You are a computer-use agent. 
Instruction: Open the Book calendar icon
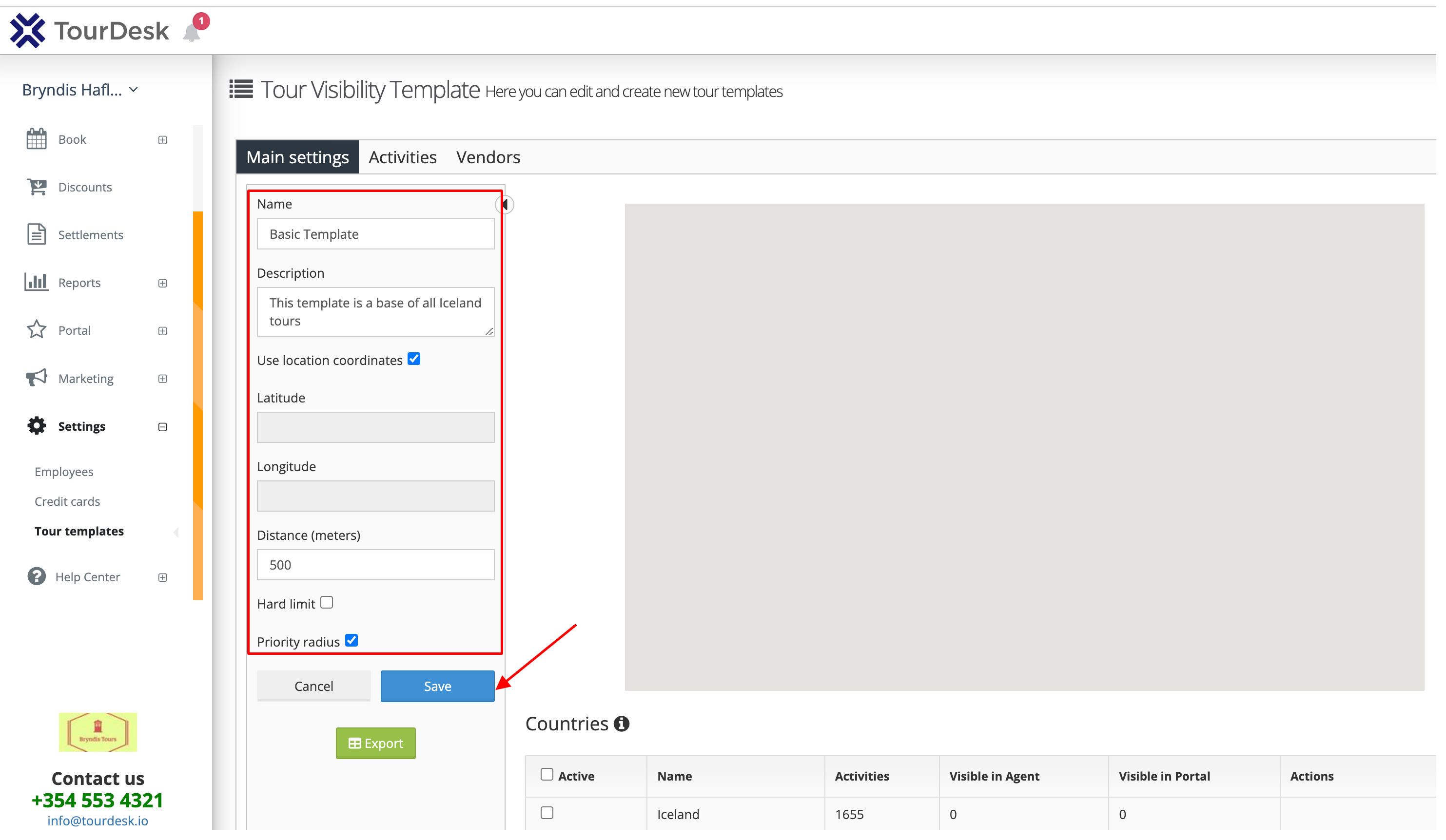point(37,140)
